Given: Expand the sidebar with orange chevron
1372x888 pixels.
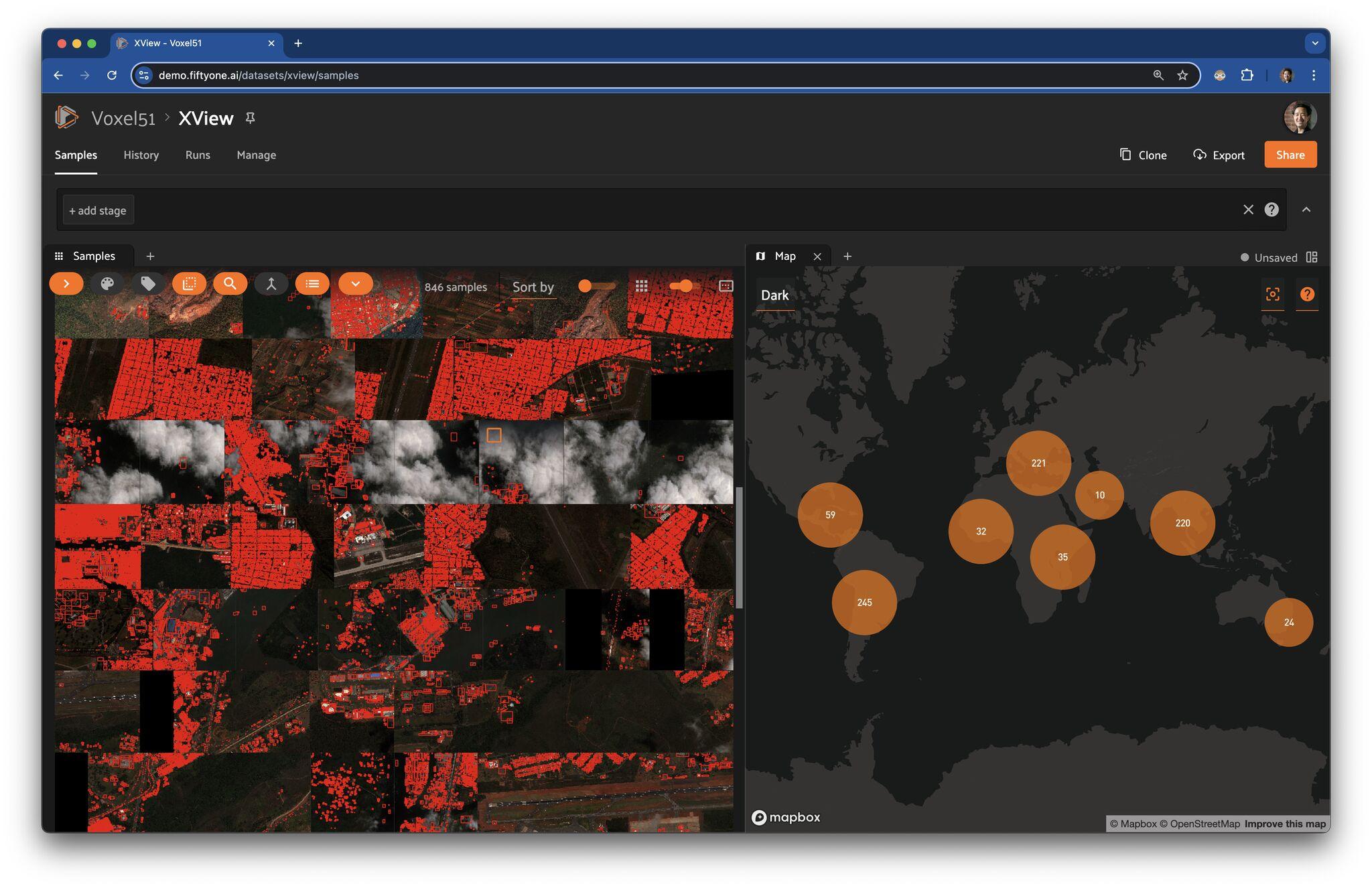Looking at the screenshot, I should (x=66, y=284).
